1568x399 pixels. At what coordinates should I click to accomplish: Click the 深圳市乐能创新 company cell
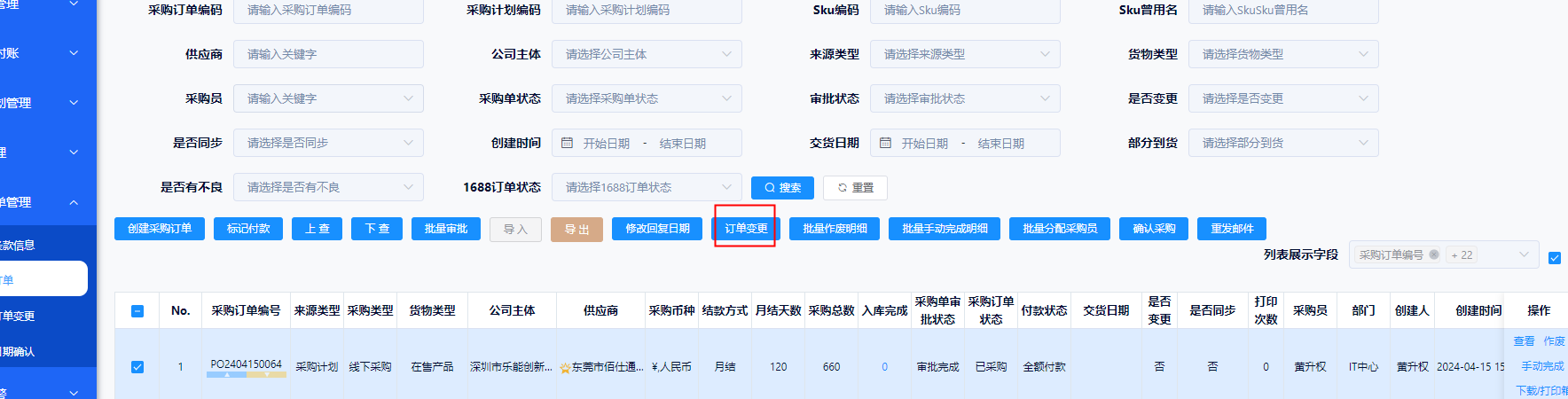click(x=511, y=367)
